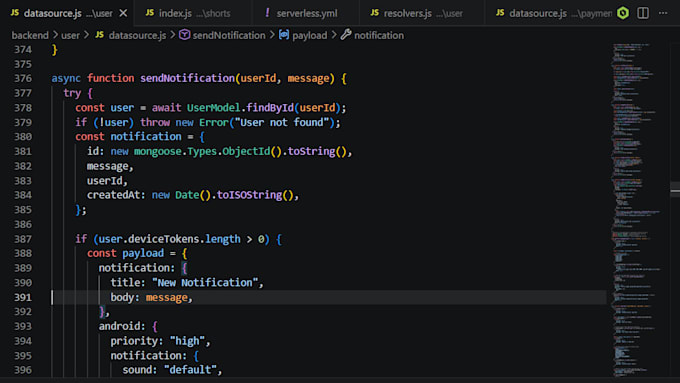Click the JS icon on resolvers.js tab
Viewport: 680px width, 383px height.
click(375, 13)
